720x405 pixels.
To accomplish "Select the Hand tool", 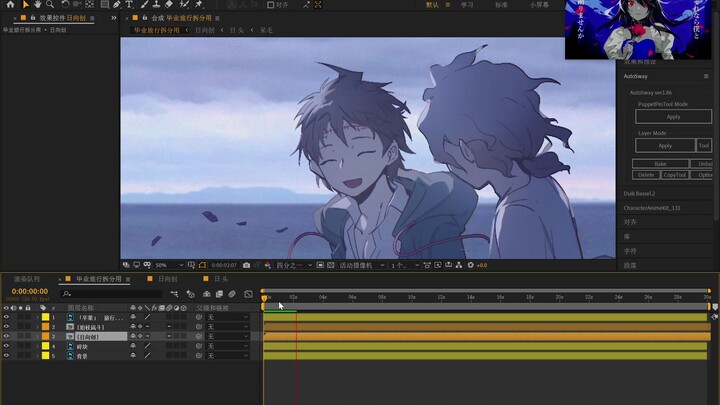I will 38,5.
